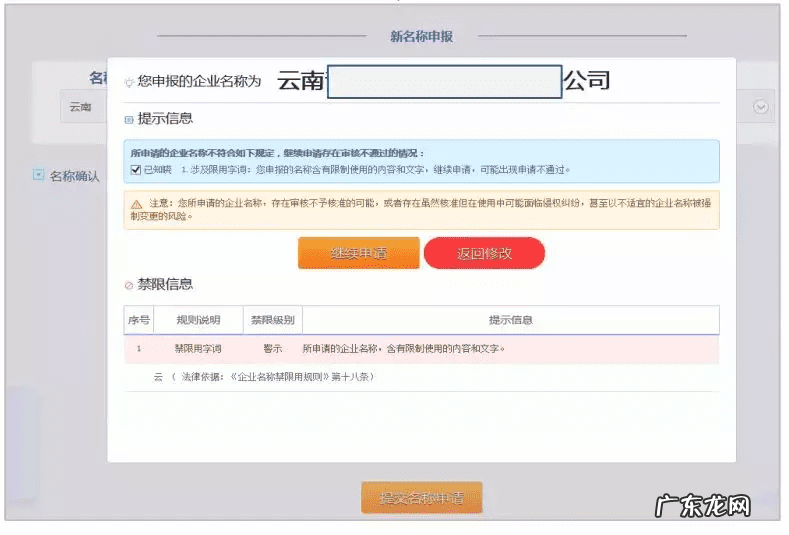Click the lightbulb icon before 您申报的企业名称为

tap(129, 83)
